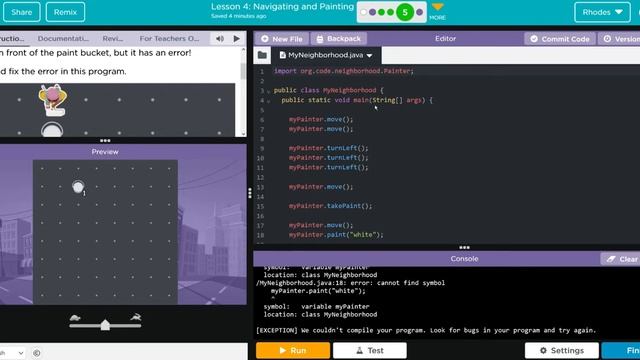640x360 pixels.
Task: Click myPainter.move() on line 17
Action: (321, 225)
